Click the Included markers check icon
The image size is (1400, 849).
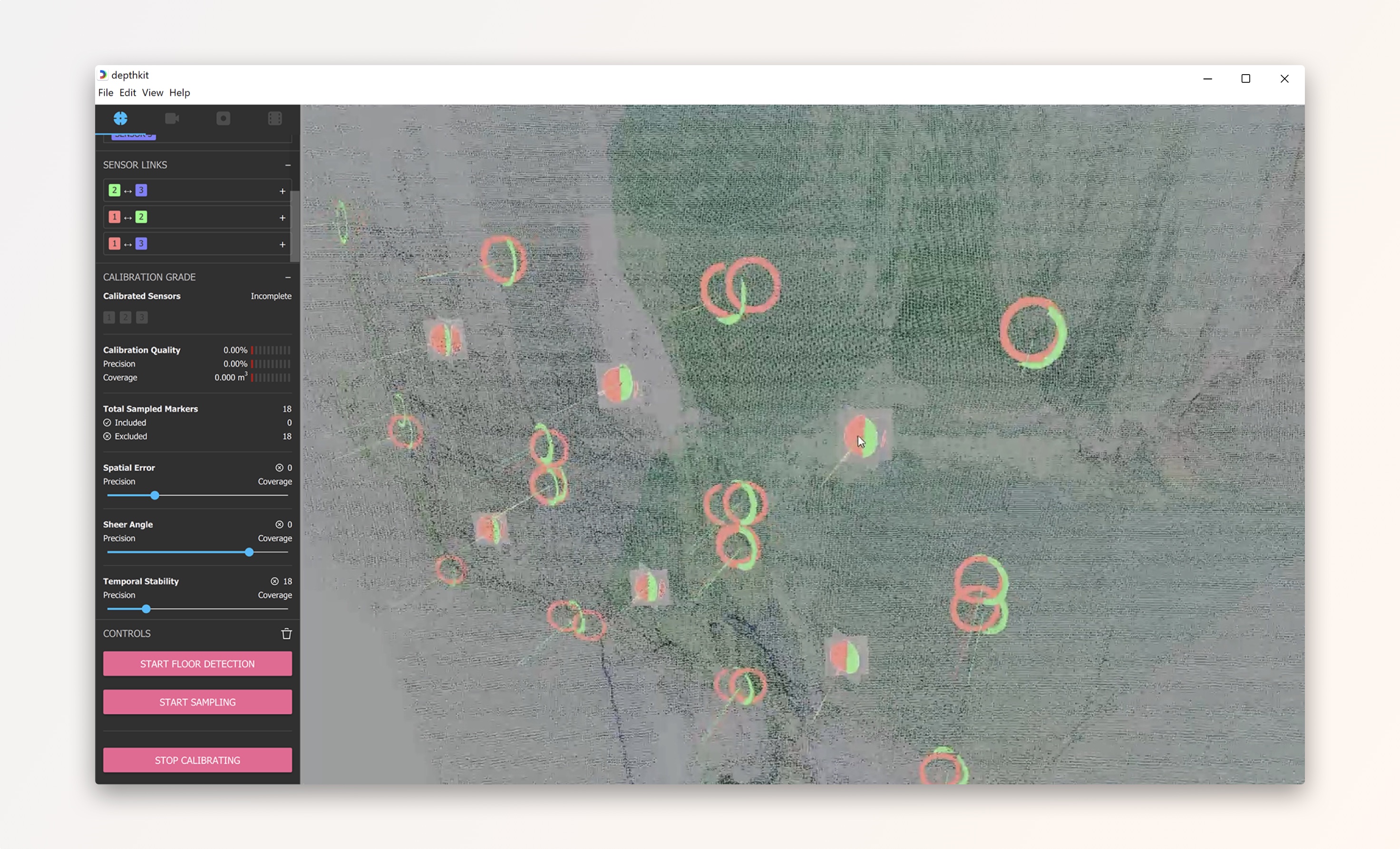point(107,423)
